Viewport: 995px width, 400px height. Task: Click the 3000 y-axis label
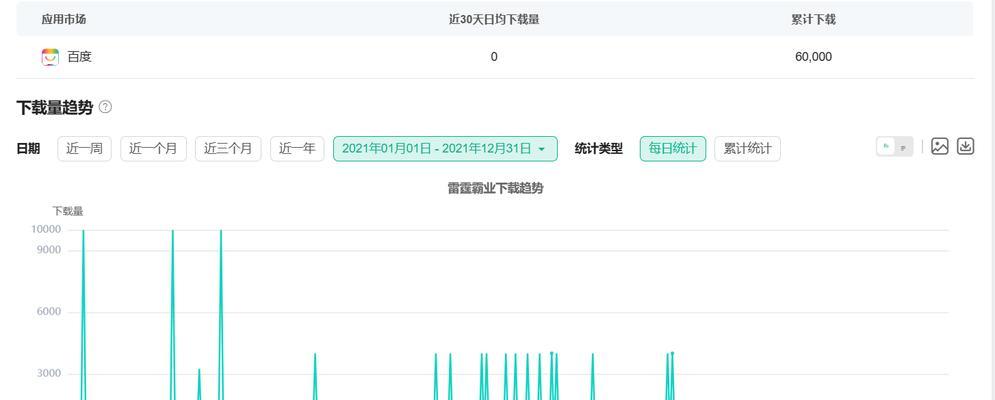[x=49, y=373]
